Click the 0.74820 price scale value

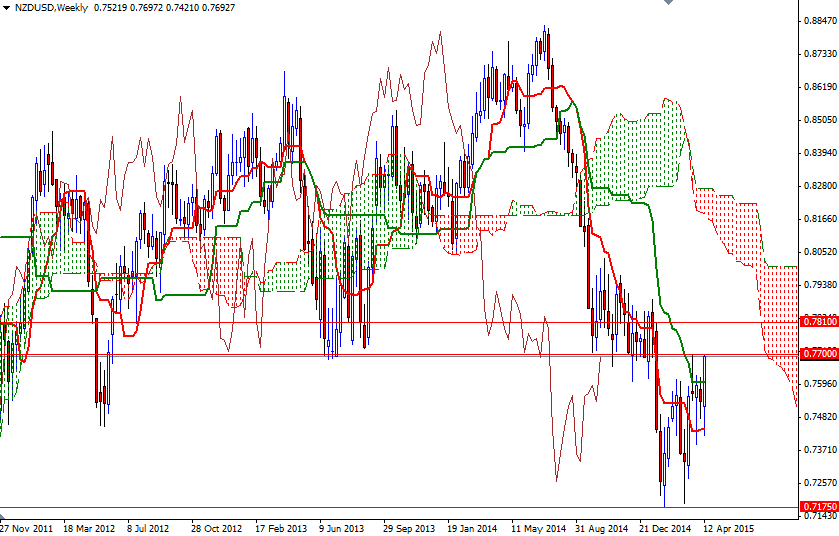(x=820, y=417)
